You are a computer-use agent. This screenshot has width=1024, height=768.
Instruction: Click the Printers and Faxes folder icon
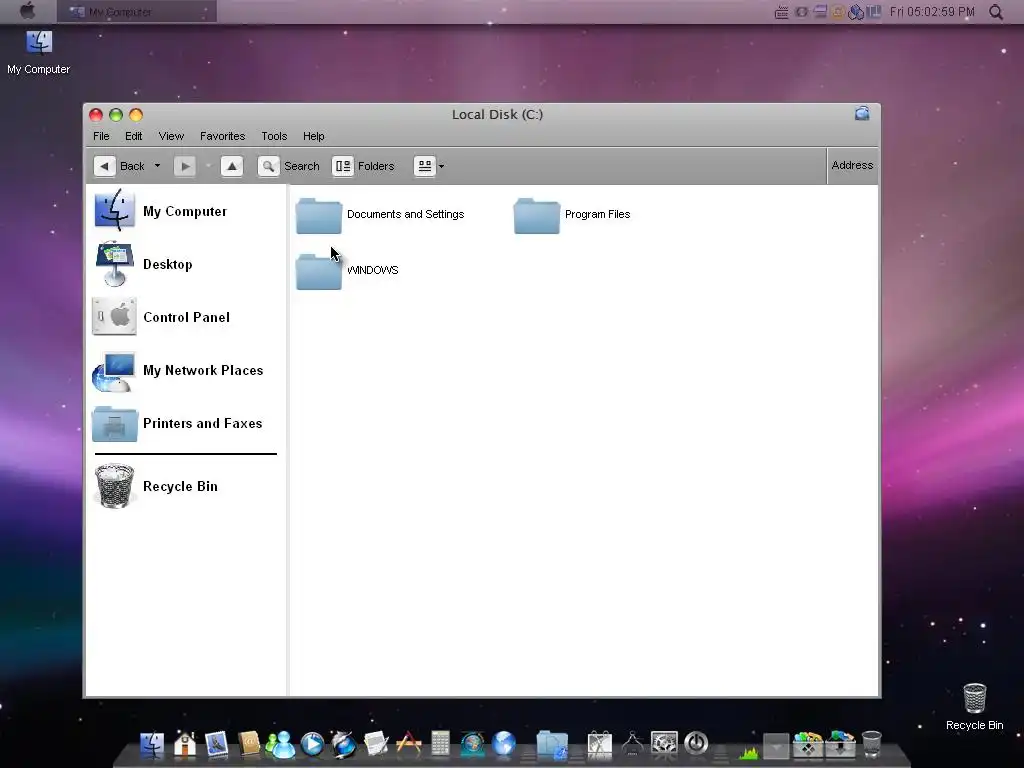tap(115, 424)
